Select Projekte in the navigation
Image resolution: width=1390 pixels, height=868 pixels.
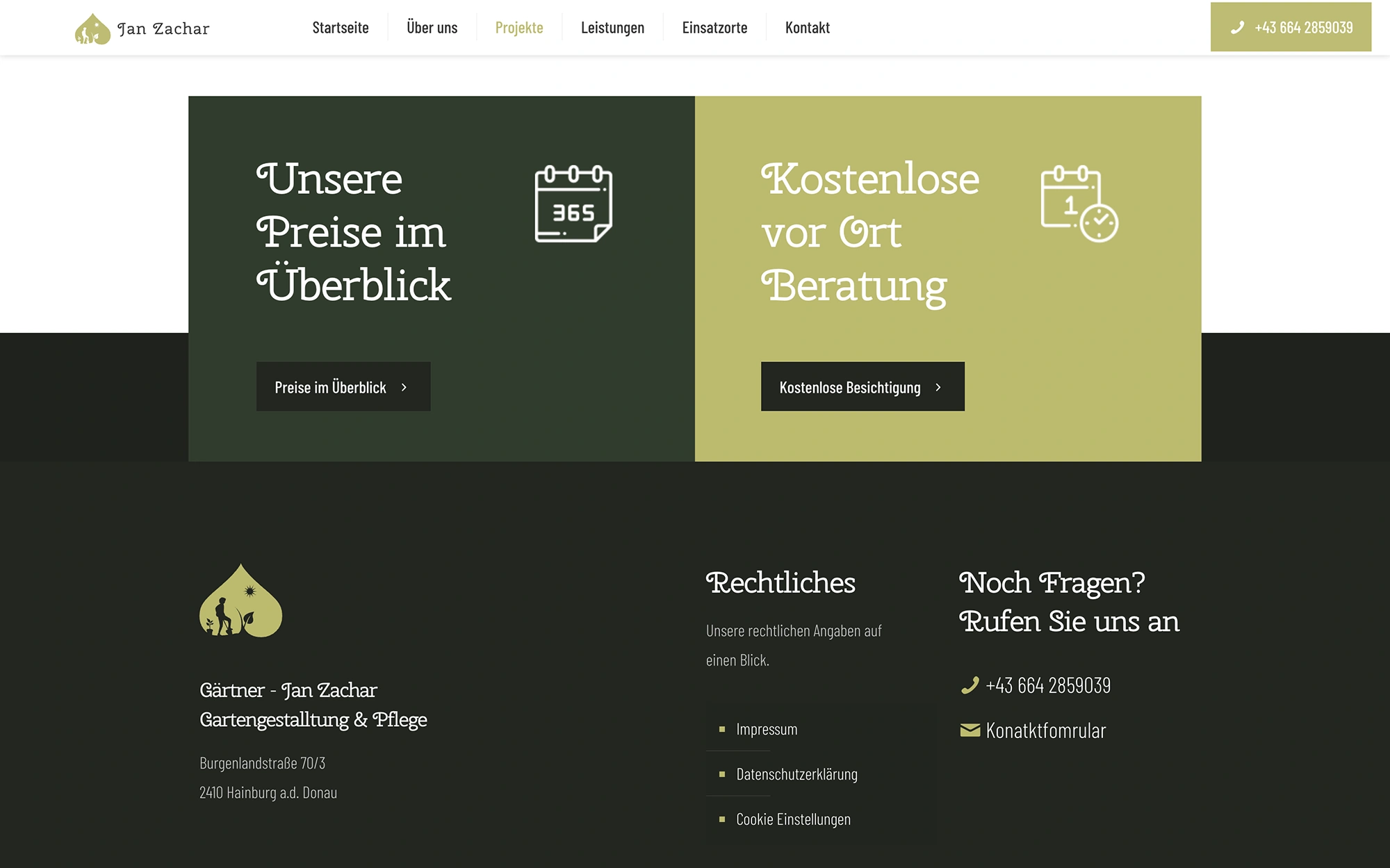pos(519,28)
